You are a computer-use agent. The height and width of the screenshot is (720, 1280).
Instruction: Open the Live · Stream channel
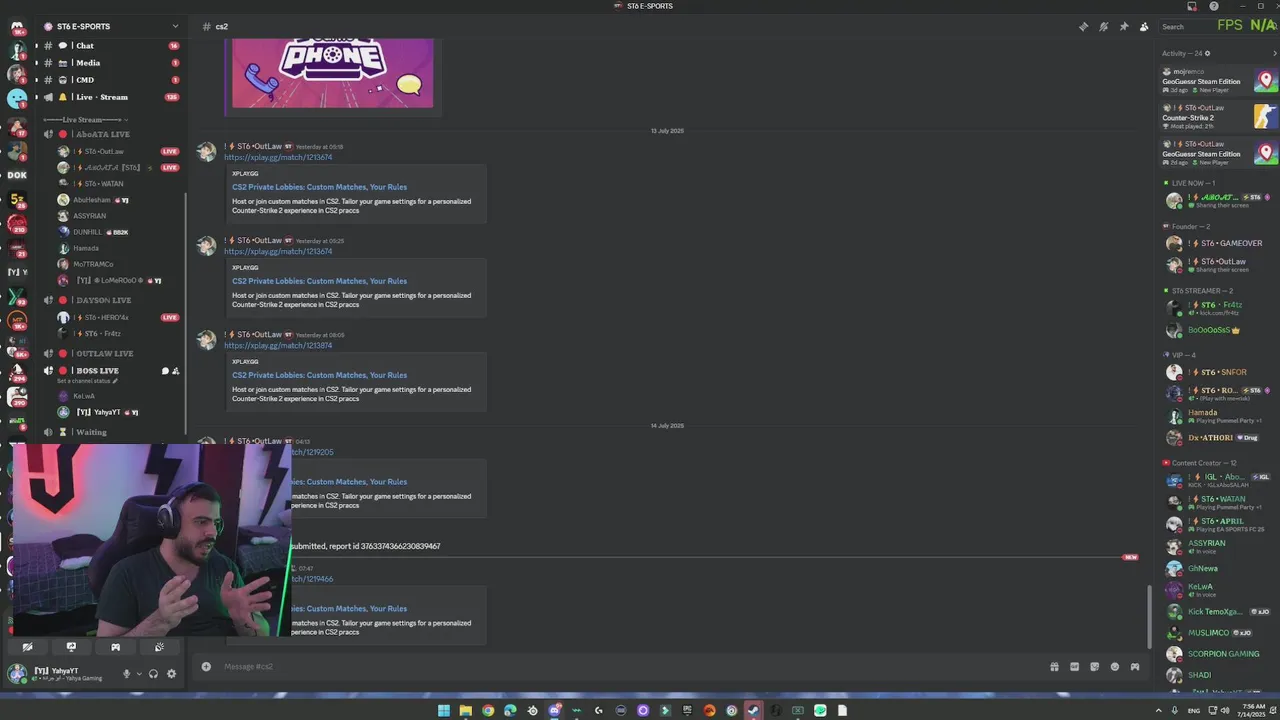pyautogui.click(x=110, y=97)
